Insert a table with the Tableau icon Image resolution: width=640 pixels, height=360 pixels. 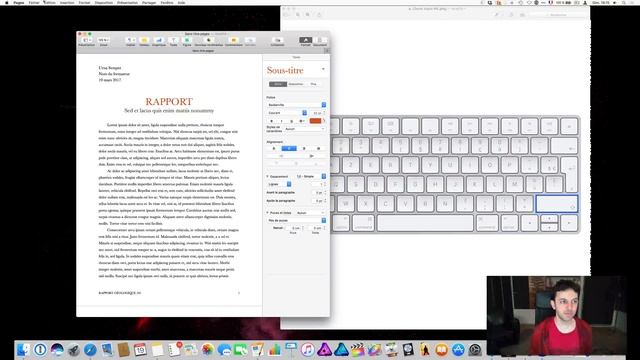[144, 40]
